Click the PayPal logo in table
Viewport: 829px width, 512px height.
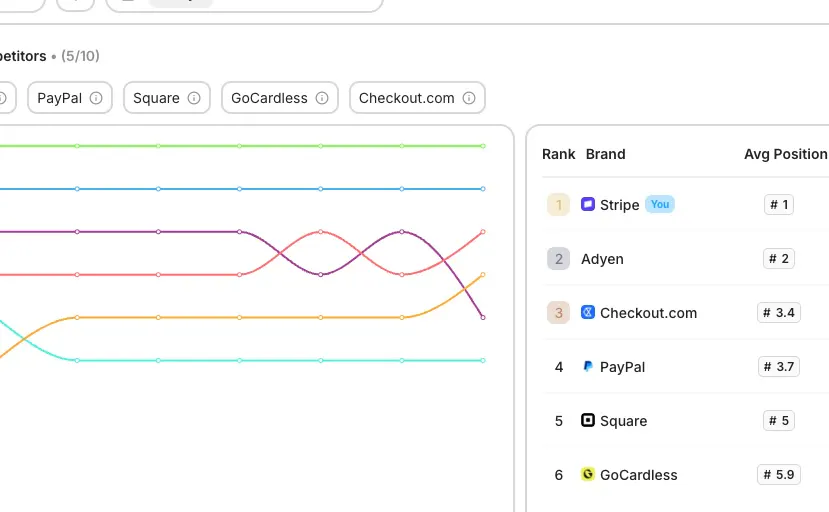(588, 366)
